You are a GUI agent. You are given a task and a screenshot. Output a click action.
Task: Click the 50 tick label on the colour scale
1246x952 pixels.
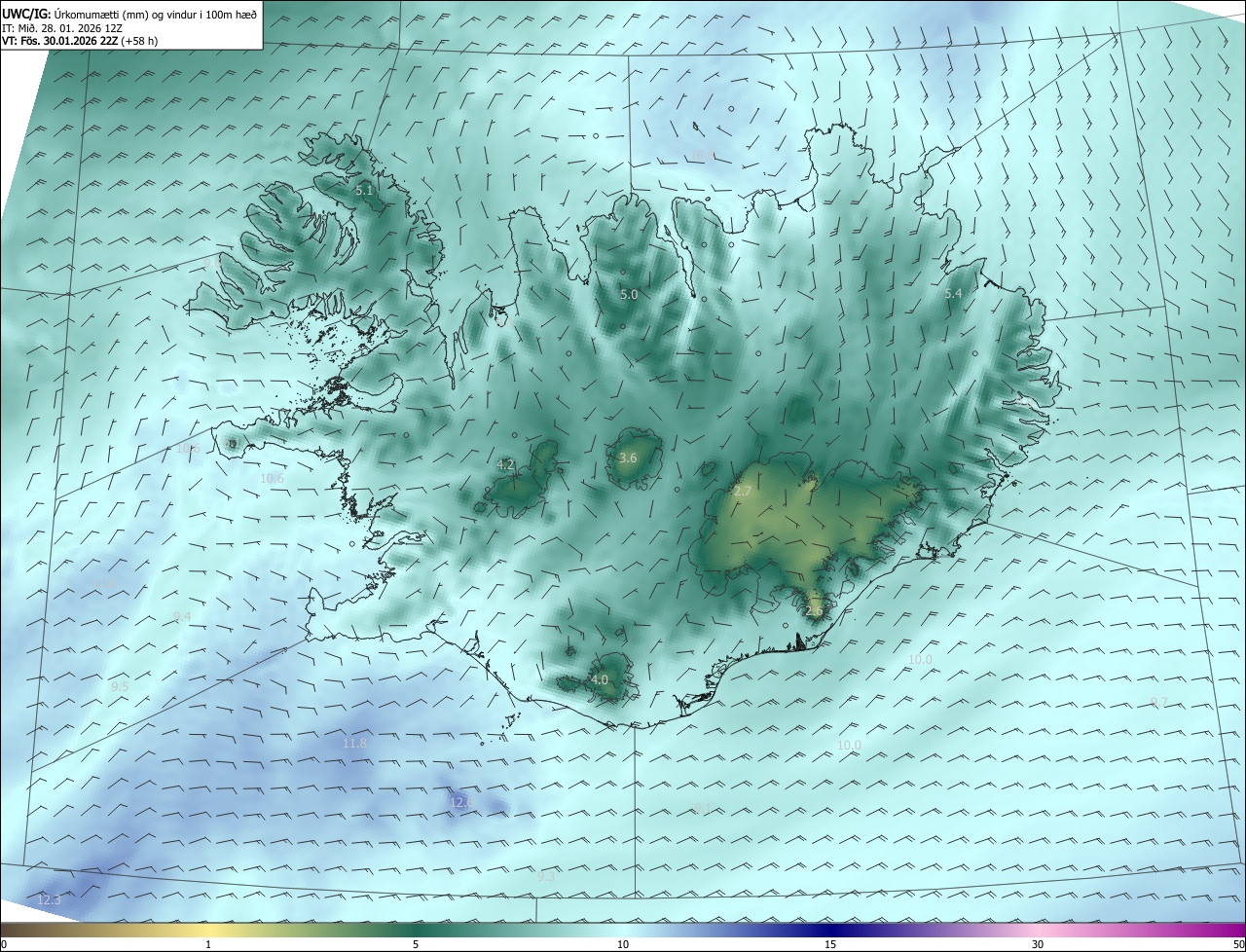[1238, 945]
